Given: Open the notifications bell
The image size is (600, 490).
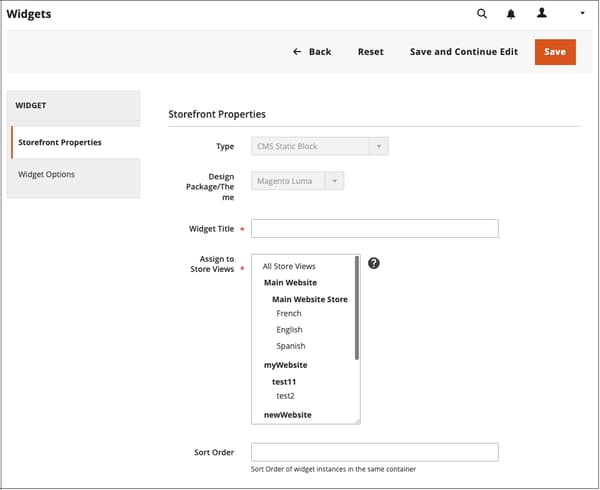Looking at the screenshot, I should click(511, 14).
